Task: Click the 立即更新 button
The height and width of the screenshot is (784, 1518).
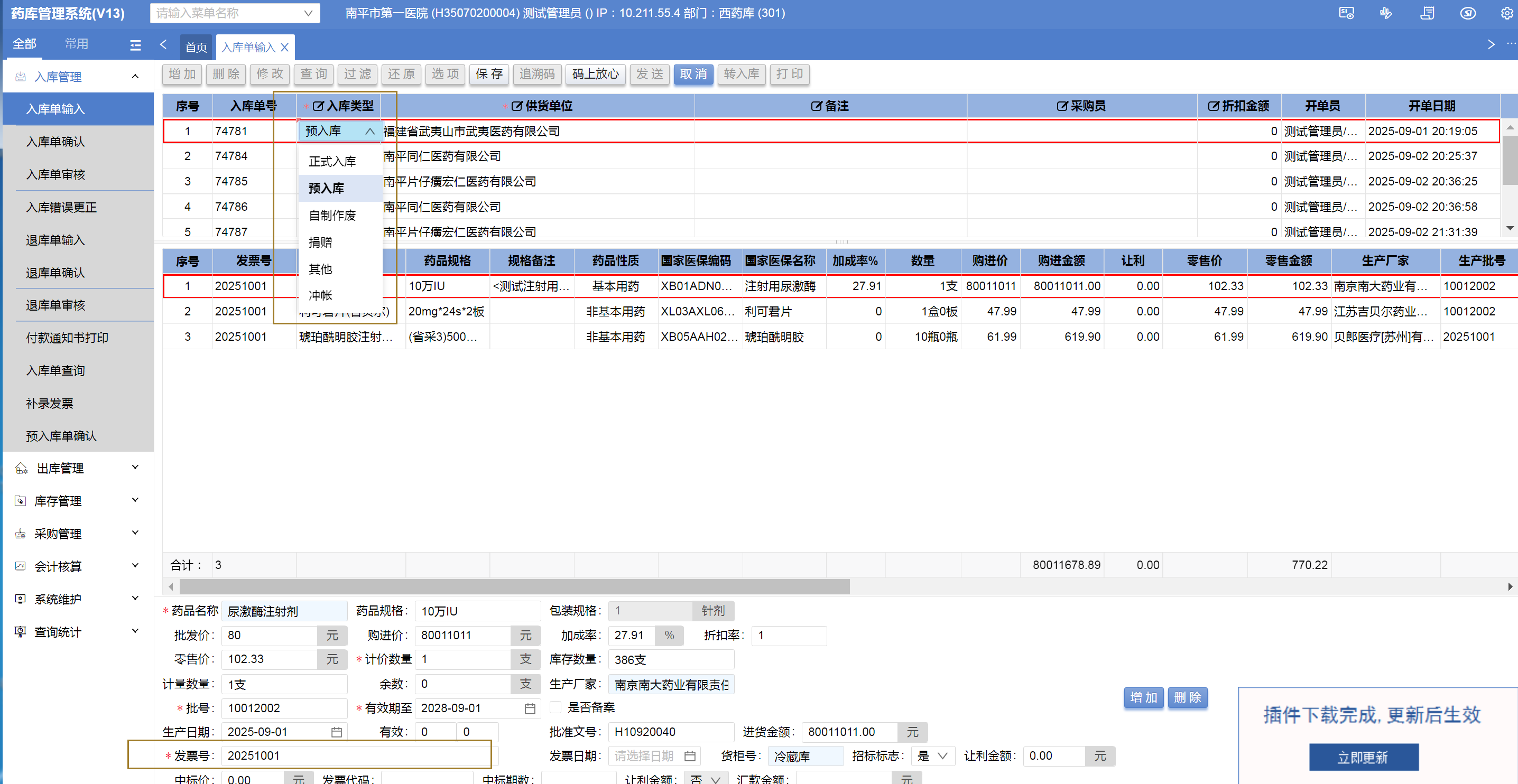Action: (x=1363, y=758)
